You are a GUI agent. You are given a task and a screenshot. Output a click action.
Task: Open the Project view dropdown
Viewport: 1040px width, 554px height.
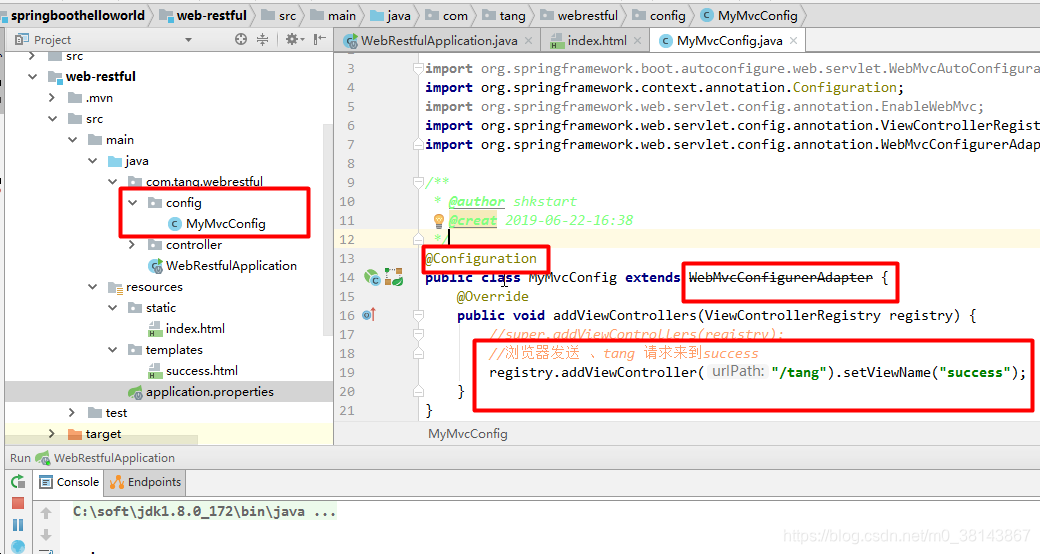tap(188, 40)
